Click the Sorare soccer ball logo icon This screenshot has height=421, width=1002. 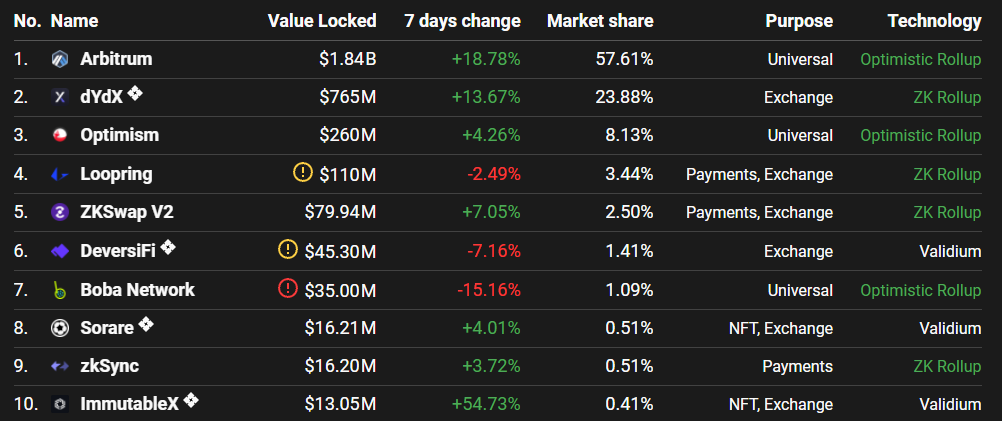pyautogui.click(x=60, y=328)
